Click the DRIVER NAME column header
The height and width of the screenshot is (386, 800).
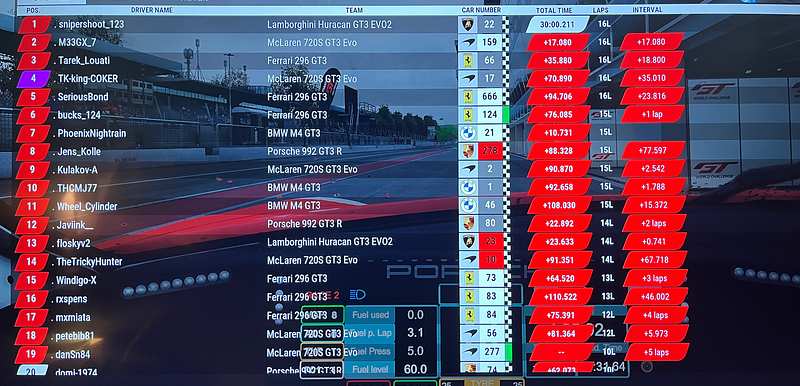click(x=152, y=10)
